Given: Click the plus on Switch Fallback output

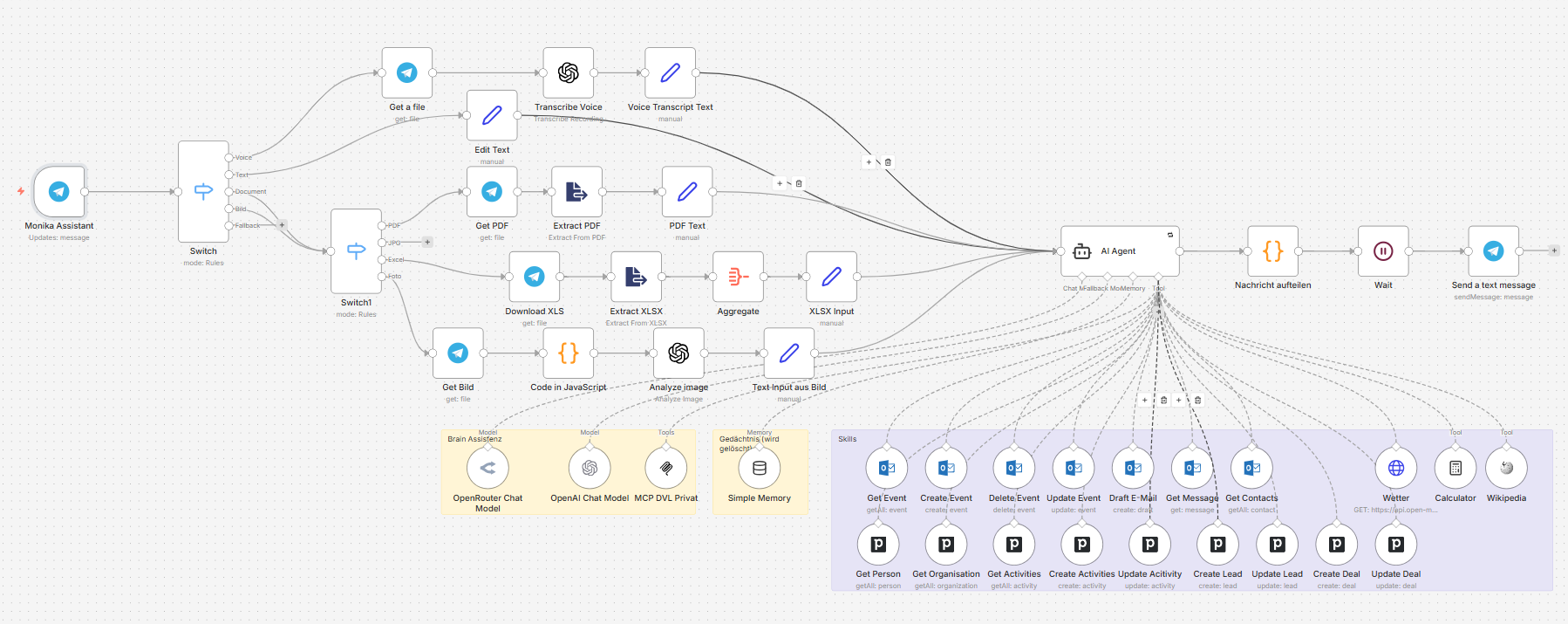Looking at the screenshot, I should pyautogui.click(x=282, y=225).
